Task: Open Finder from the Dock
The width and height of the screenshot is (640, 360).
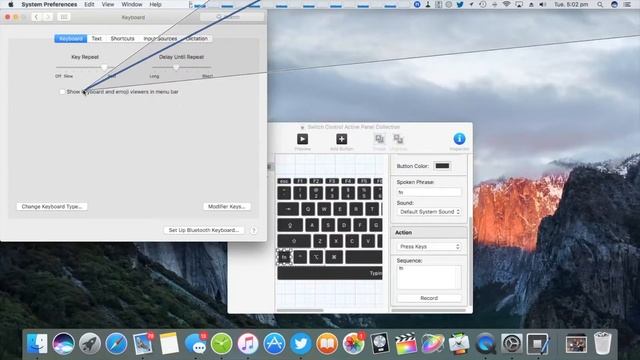Action: [x=37, y=343]
